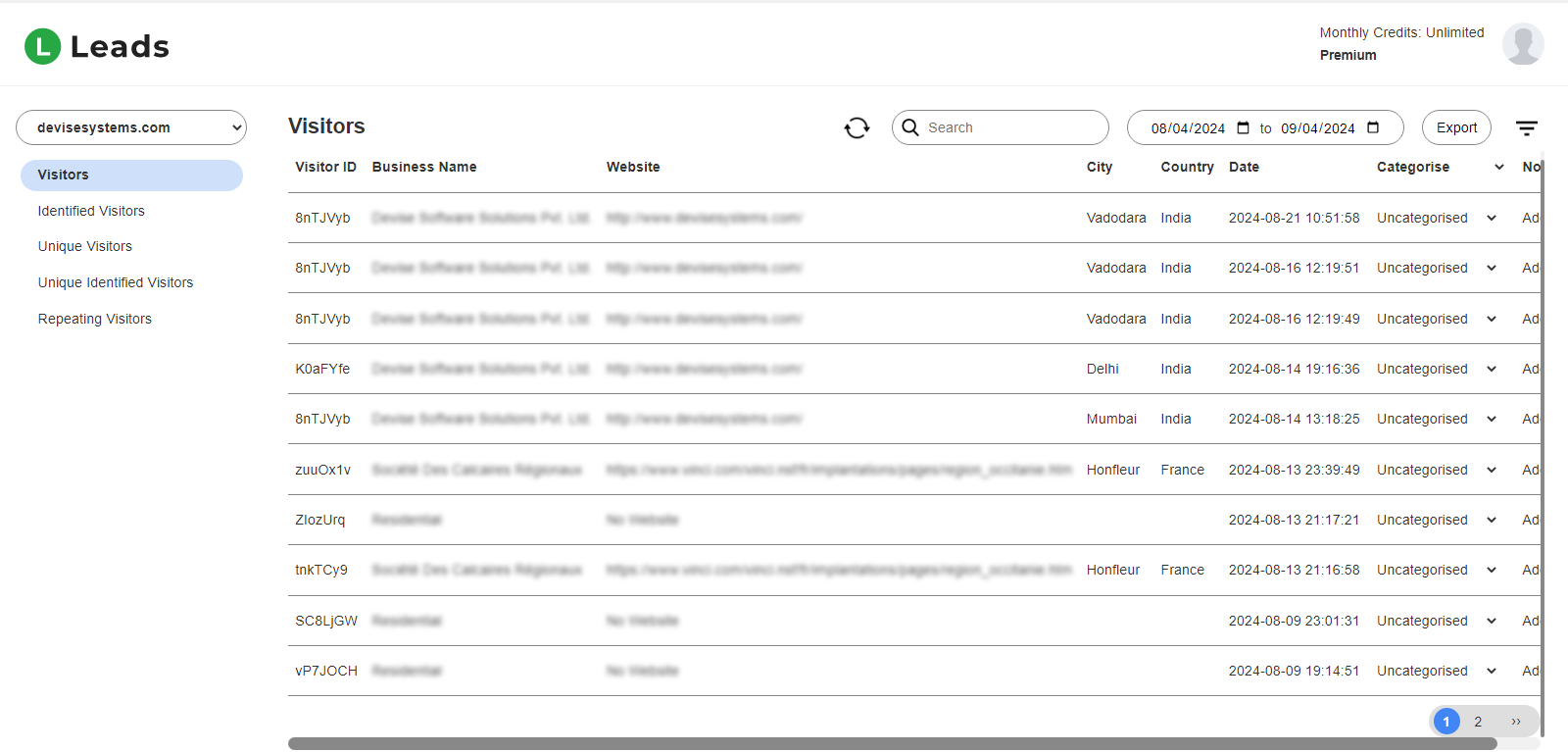
Task: Open the end date calendar picker icon
Action: click(x=1373, y=128)
